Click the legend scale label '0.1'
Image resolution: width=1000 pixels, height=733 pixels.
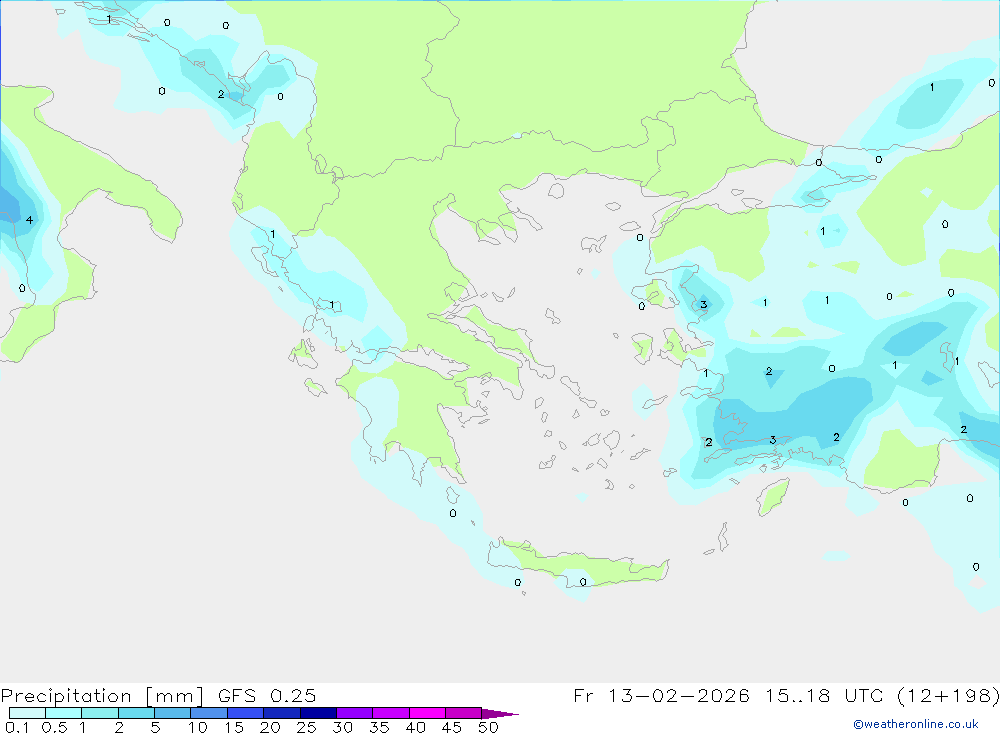coord(17,727)
